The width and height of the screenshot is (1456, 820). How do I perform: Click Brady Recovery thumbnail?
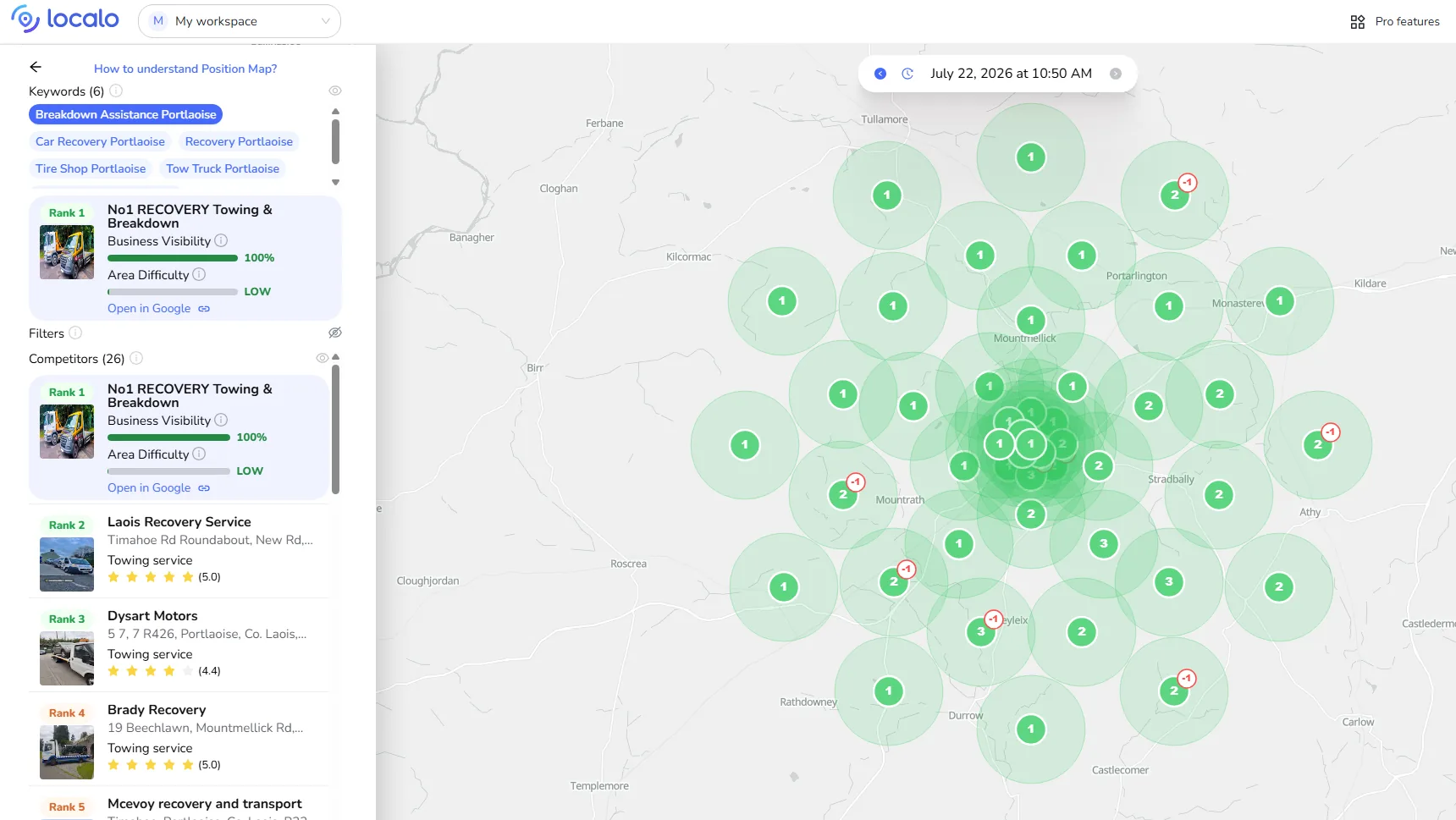pyautogui.click(x=67, y=752)
